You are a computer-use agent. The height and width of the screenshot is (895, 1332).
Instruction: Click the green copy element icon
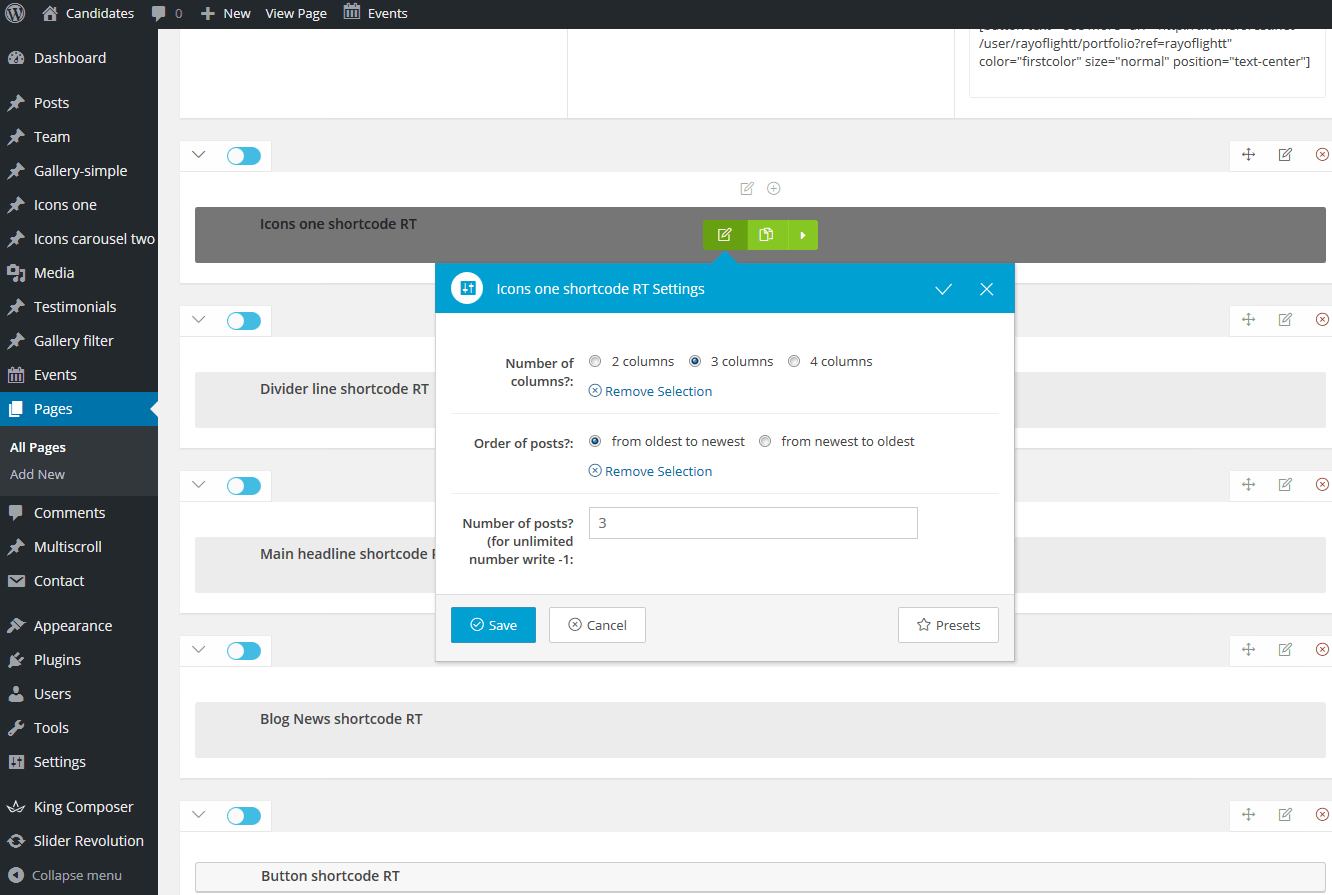click(766, 235)
